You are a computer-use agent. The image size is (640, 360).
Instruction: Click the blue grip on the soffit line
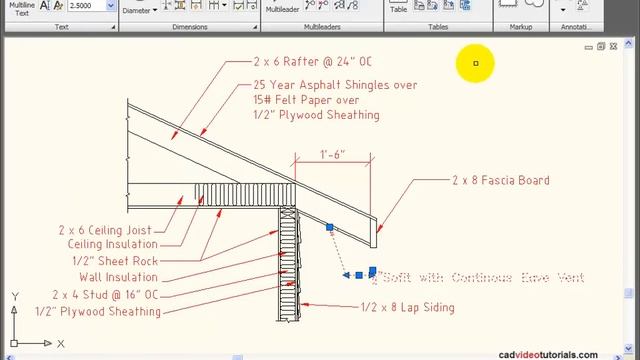[x=329, y=227]
